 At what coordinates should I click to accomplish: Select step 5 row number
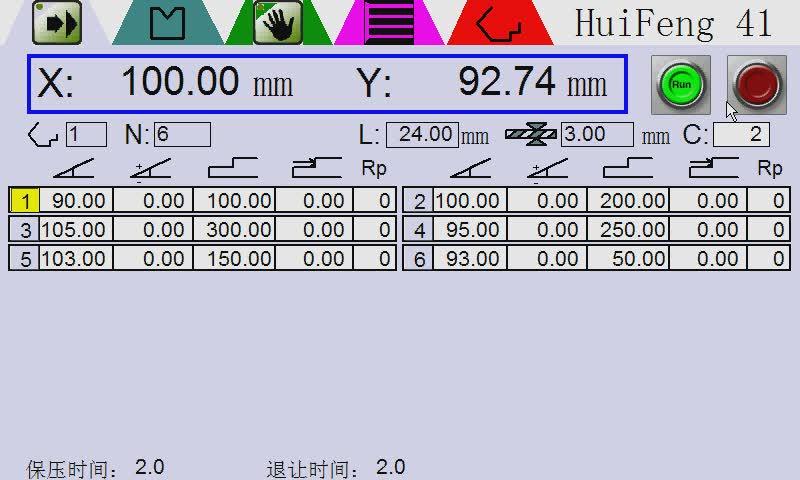24,259
